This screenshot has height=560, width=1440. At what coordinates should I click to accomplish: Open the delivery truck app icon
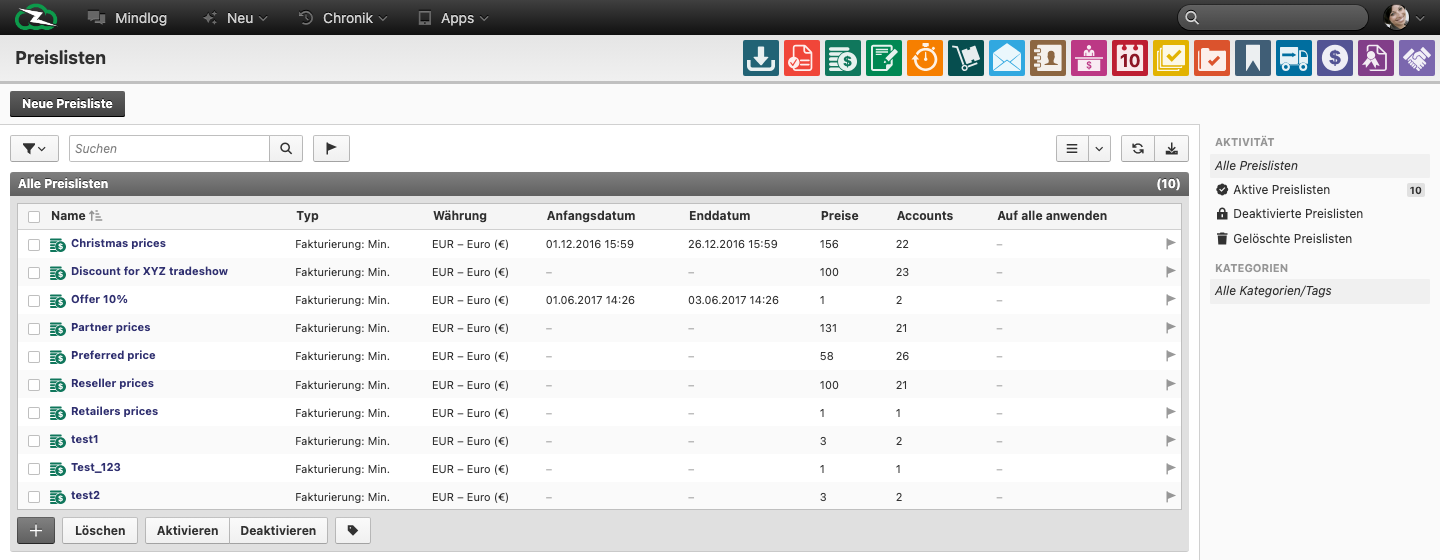coord(1294,59)
